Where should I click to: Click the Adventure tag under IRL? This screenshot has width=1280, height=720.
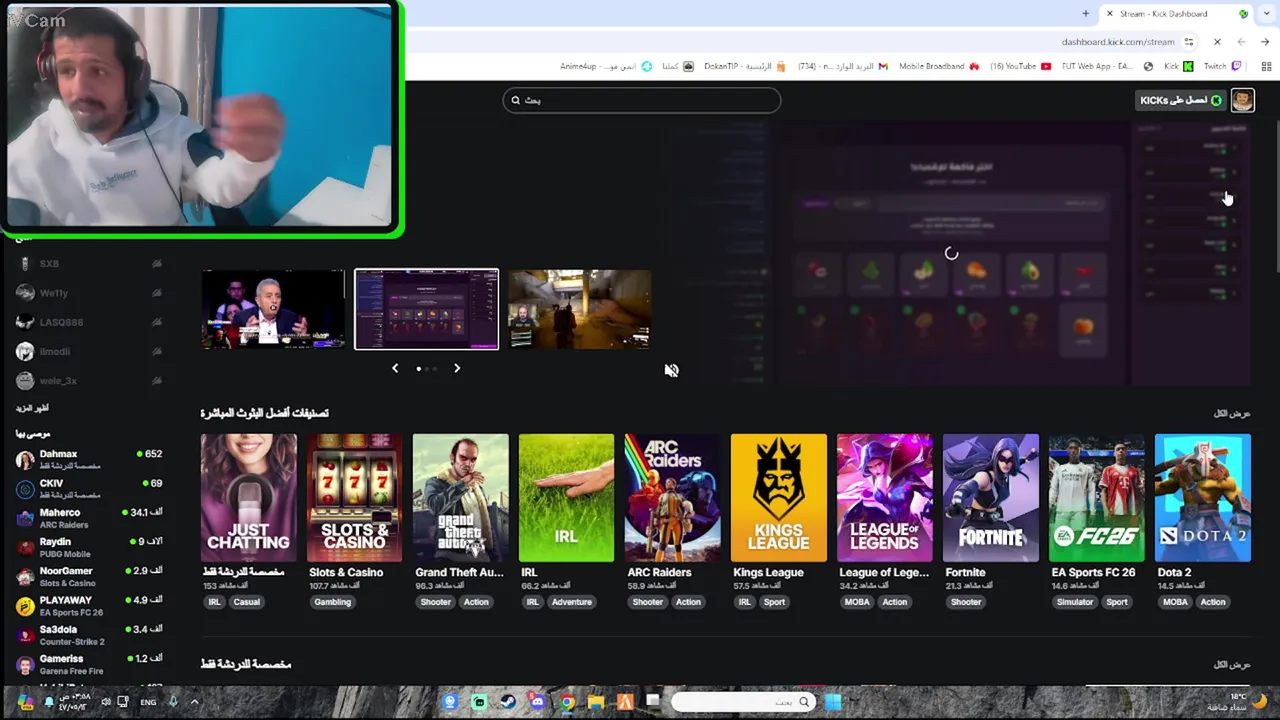571,602
